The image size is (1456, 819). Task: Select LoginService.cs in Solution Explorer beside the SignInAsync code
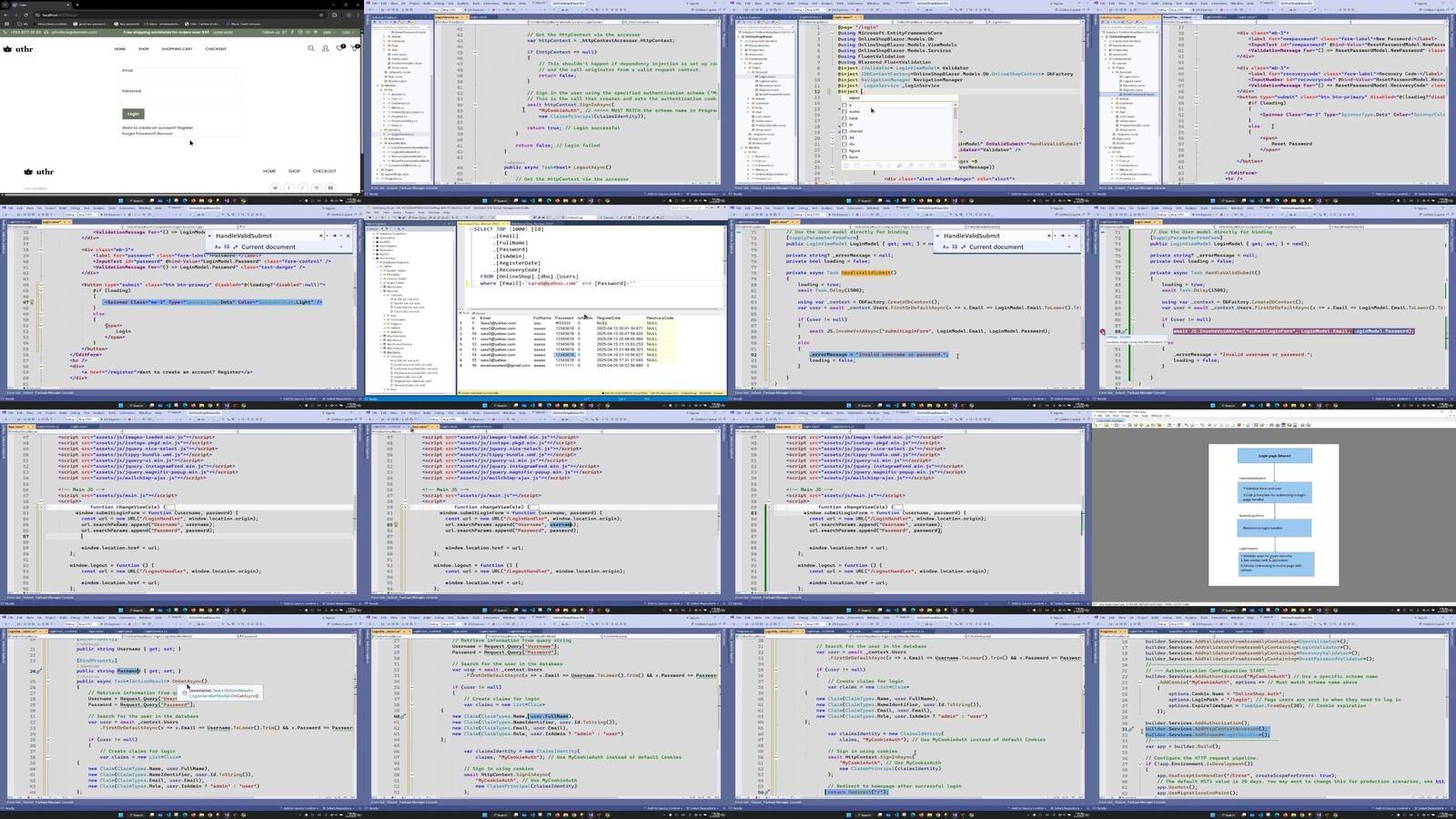pyautogui.click(x=402, y=134)
